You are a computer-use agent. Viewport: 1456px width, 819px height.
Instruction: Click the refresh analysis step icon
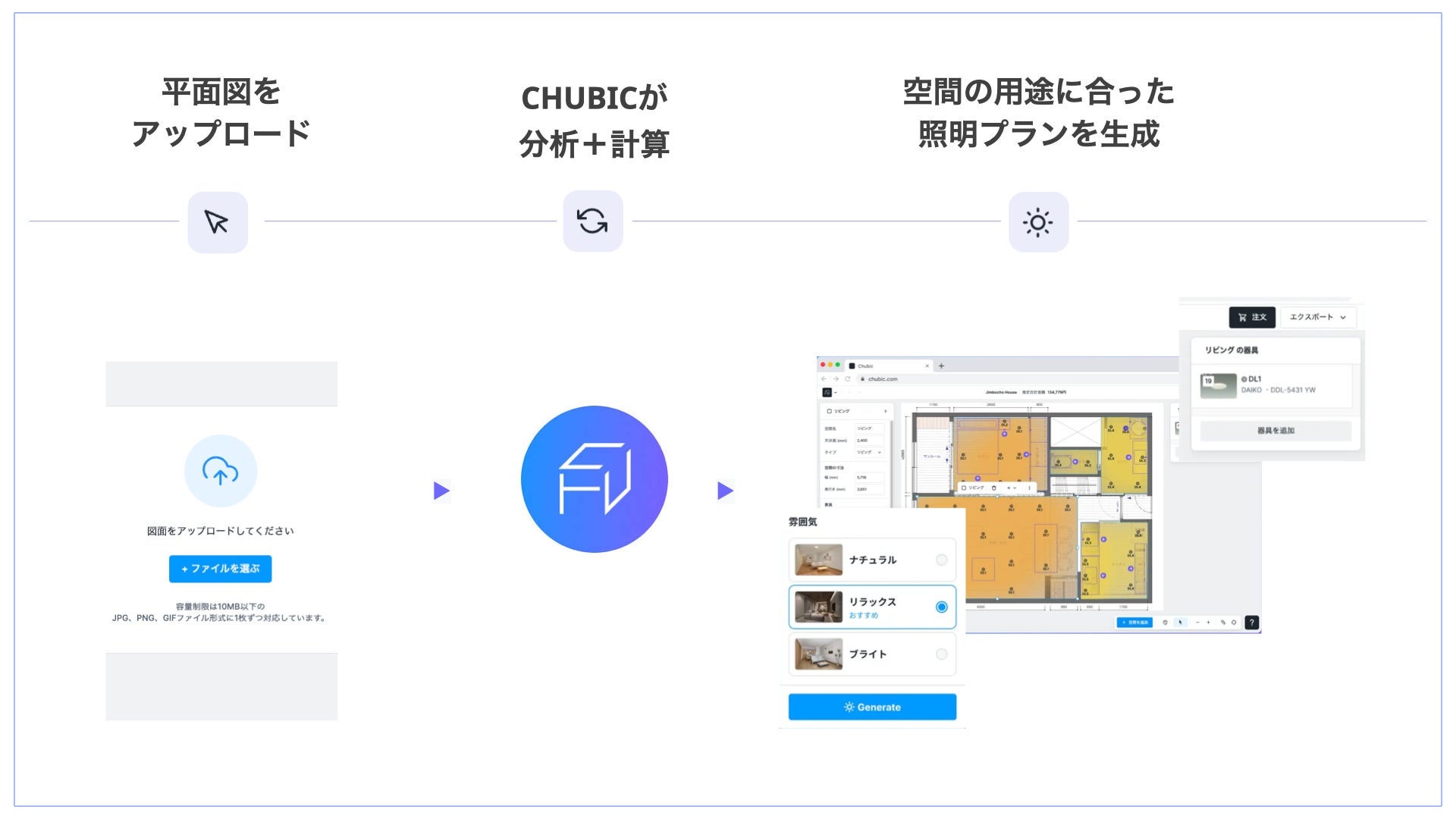coord(592,221)
